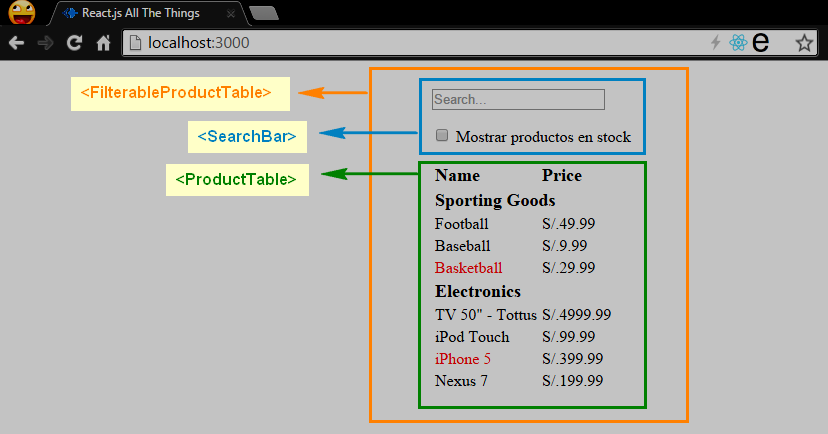Image resolution: width=828 pixels, height=434 pixels.
Task: Select the red iPhone 5 product name
Action: pyautogui.click(x=463, y=359)
